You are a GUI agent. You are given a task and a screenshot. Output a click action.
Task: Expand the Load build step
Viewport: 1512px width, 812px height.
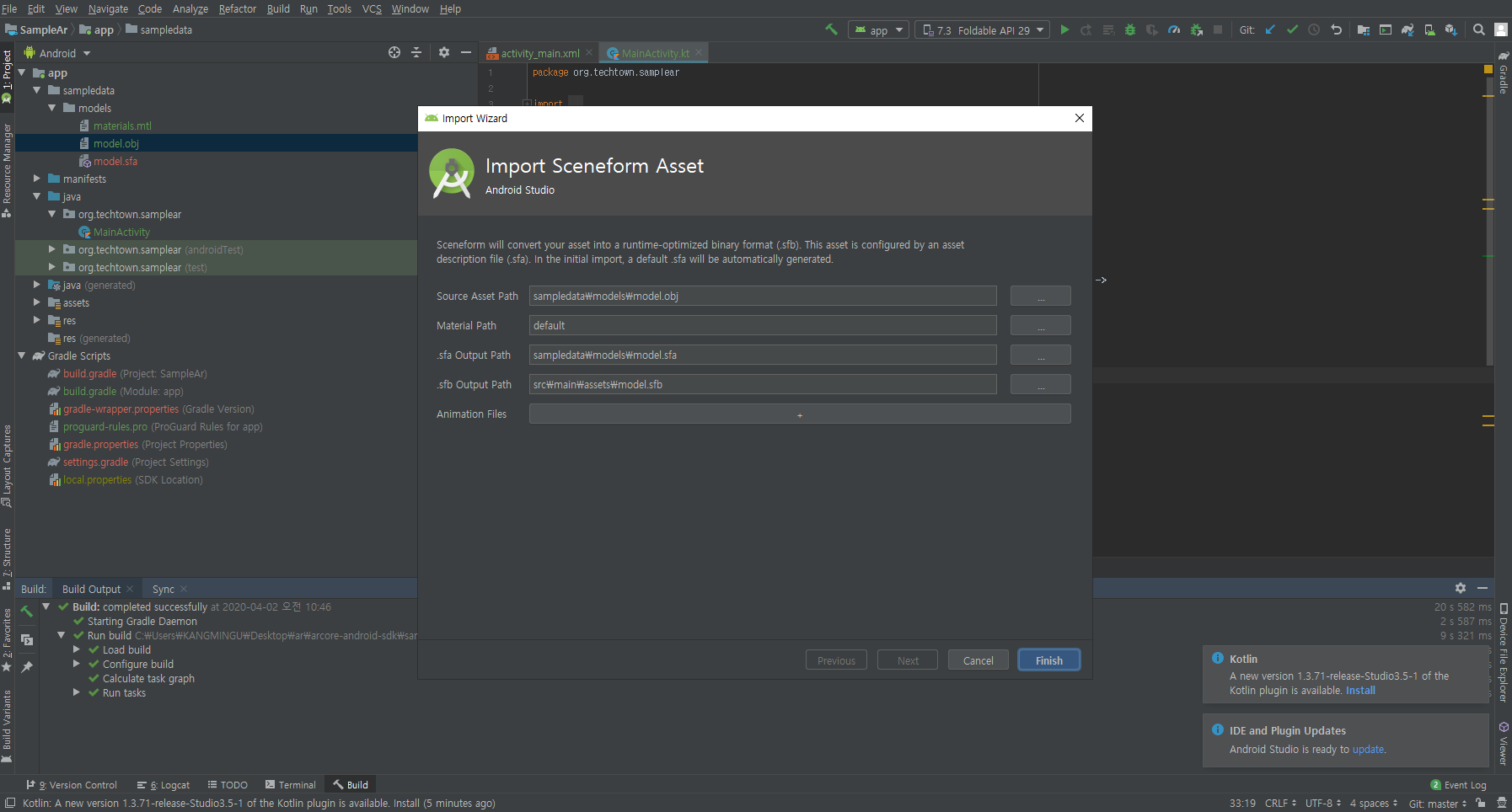click(77, 649)
